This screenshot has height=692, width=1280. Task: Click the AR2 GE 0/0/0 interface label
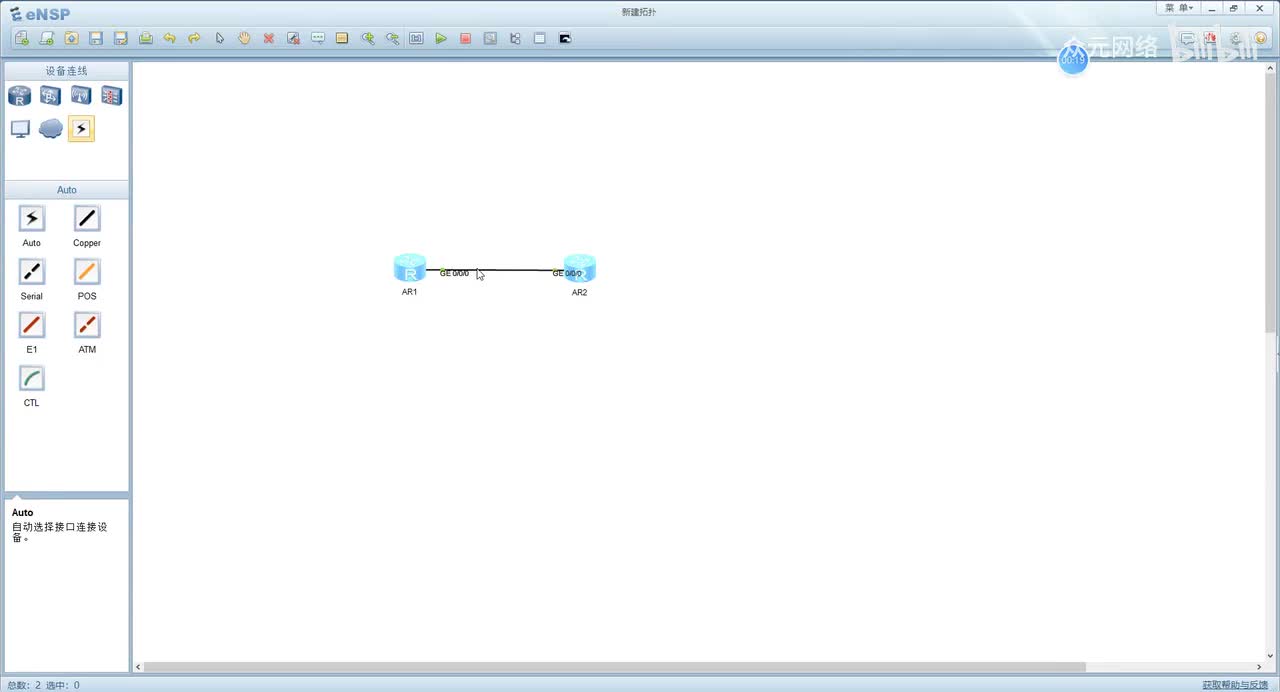click(x=567, y=273)
